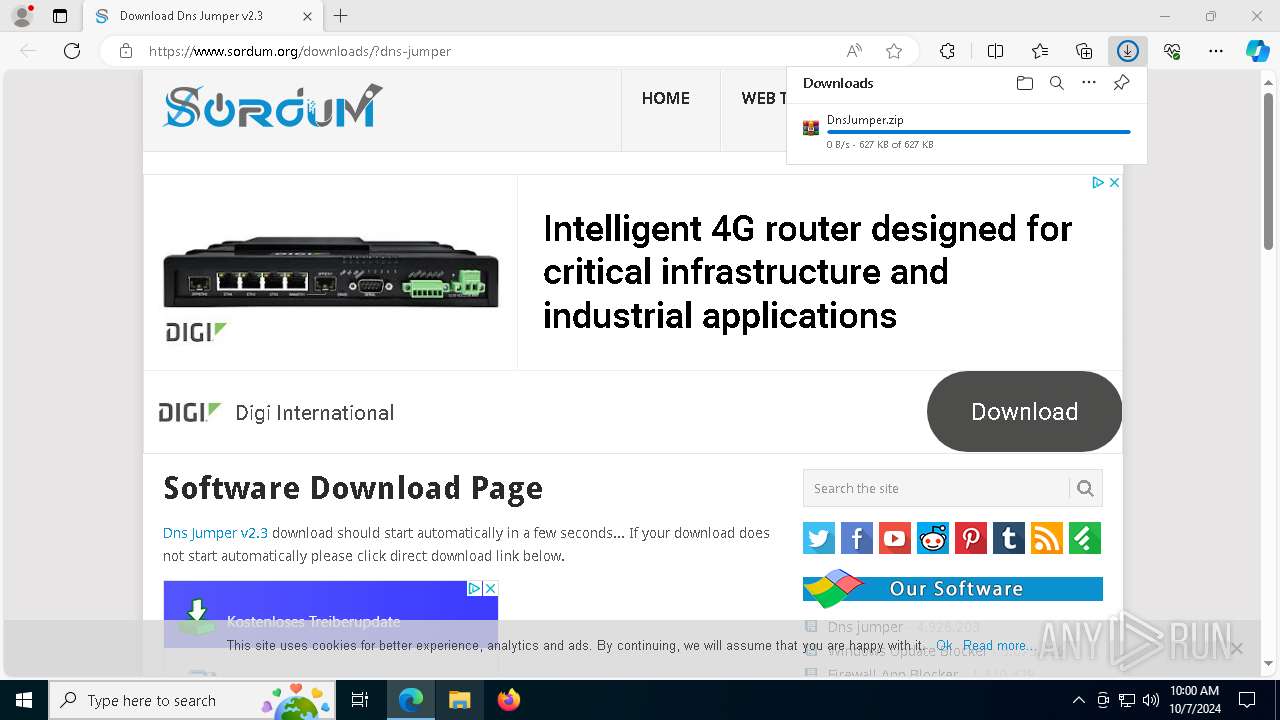Subscribe to the RSS feed
The image size is (1280, 720).
(x=1047, y=538)
